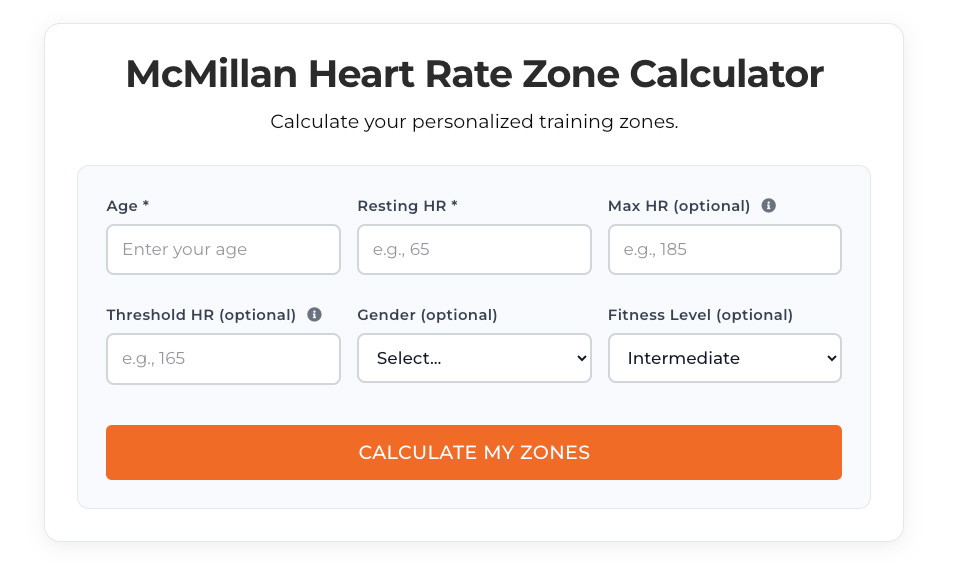Click the subtitle about personalized training zones
This screenshot has height=585, width=955.
(474, 121)
